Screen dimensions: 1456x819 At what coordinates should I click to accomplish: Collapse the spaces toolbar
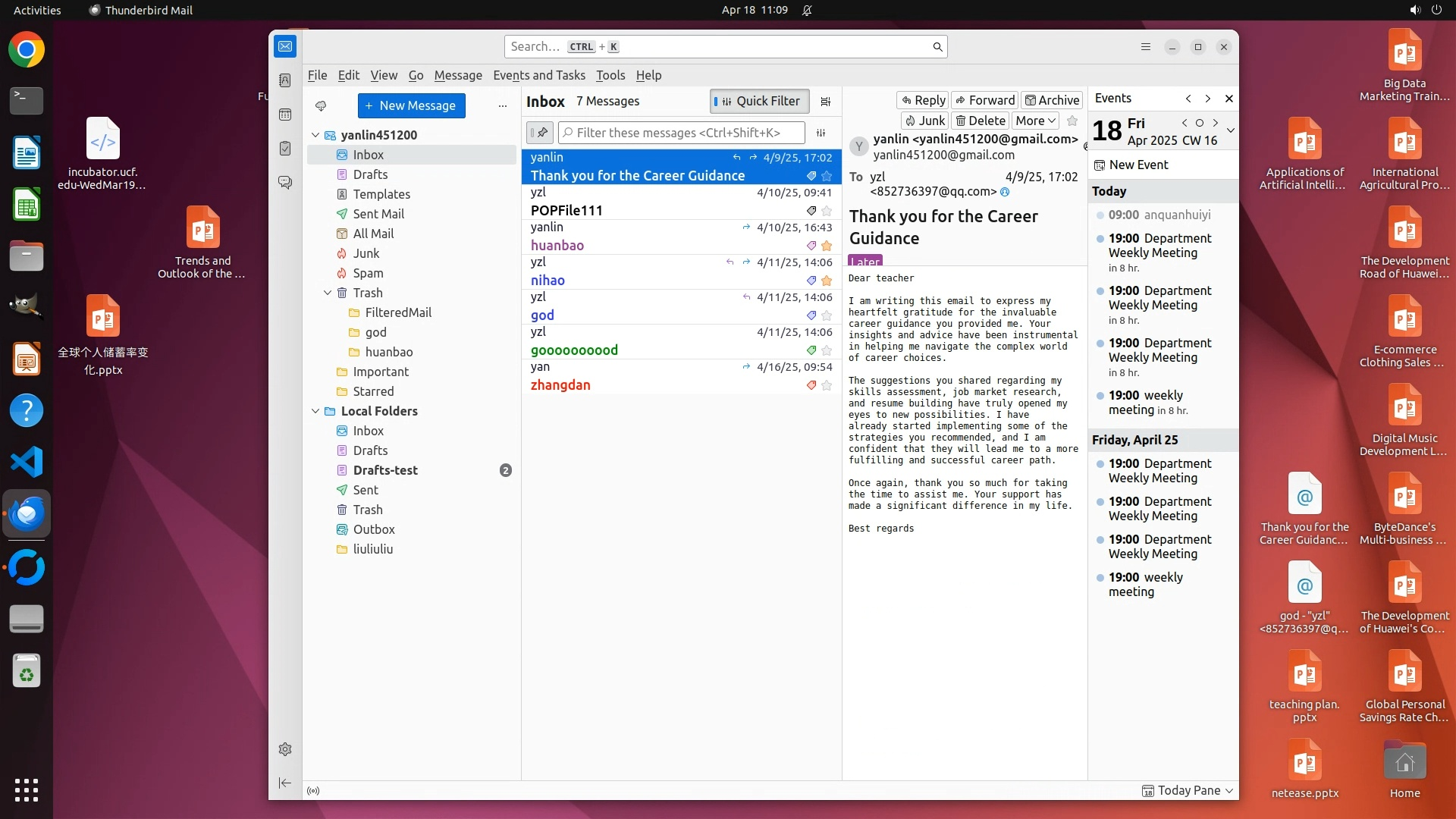click(x=285, y=783)
